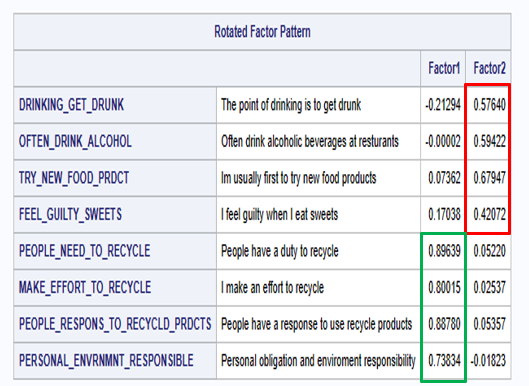Click the Rotated Factor Pattern title
Viewport: 529px width, 386px height.
point(262,32)
